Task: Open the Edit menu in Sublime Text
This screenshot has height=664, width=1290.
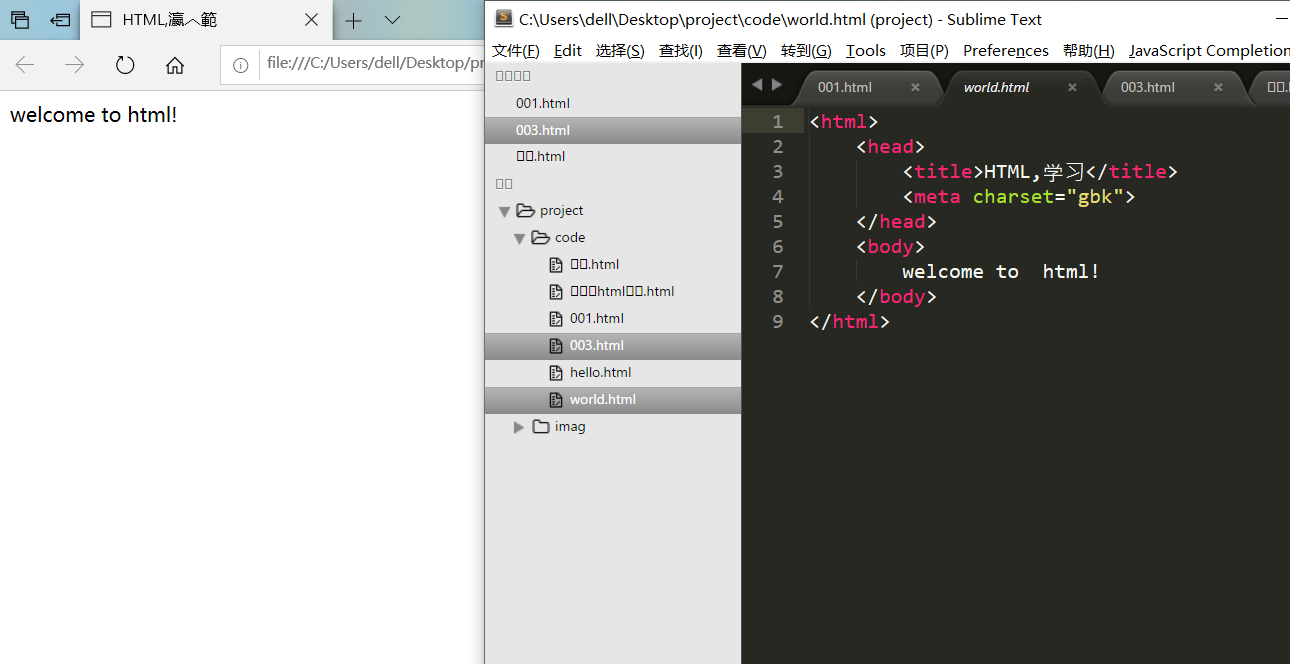Action: [x=568, y=51]
